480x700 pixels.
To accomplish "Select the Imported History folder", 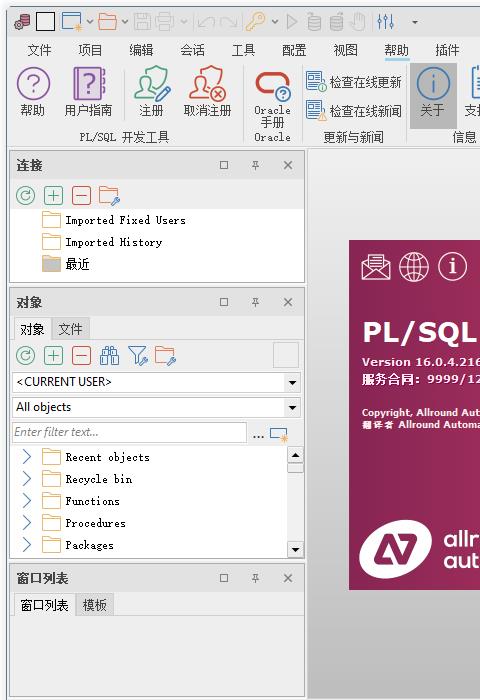I will [113, 242].
